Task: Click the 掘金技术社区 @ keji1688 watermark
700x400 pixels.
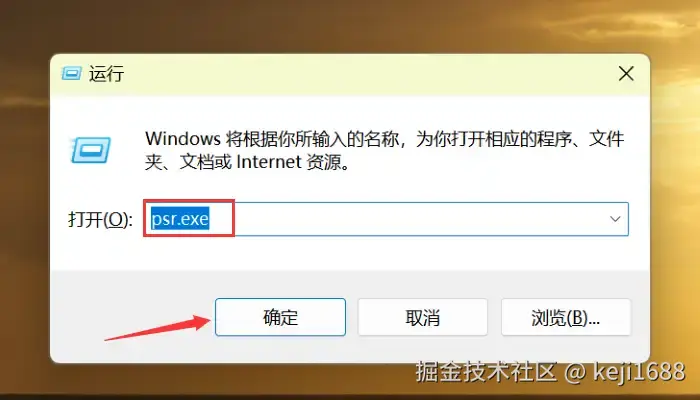Action: [x=550, y=371]
